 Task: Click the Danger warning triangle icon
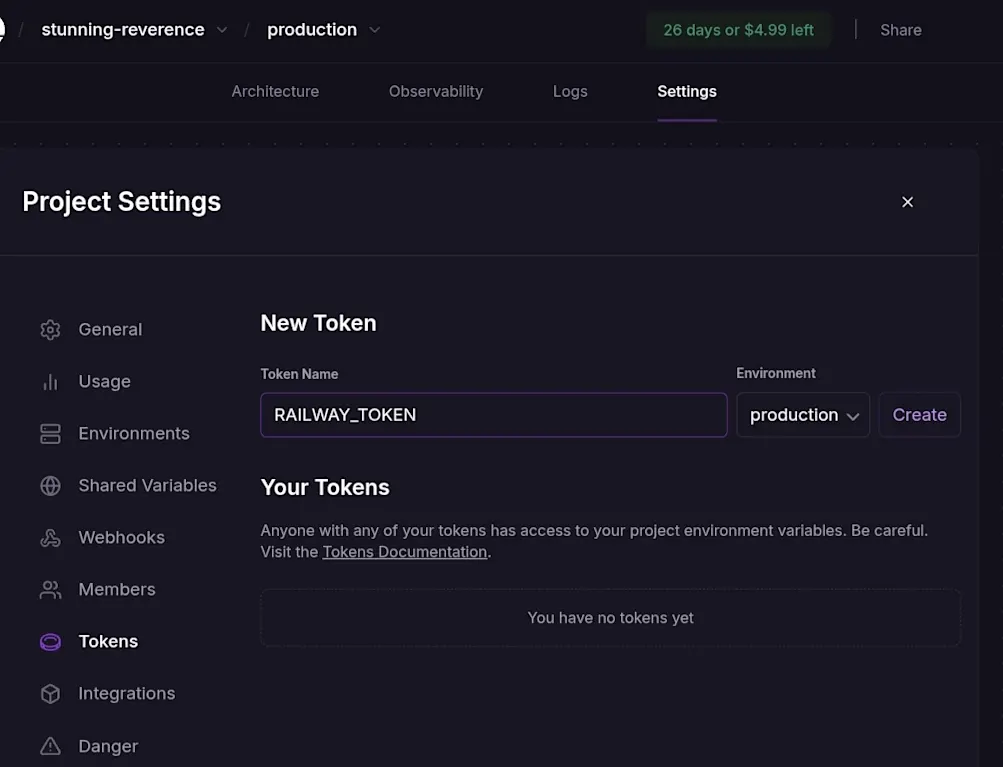(50, 746)
